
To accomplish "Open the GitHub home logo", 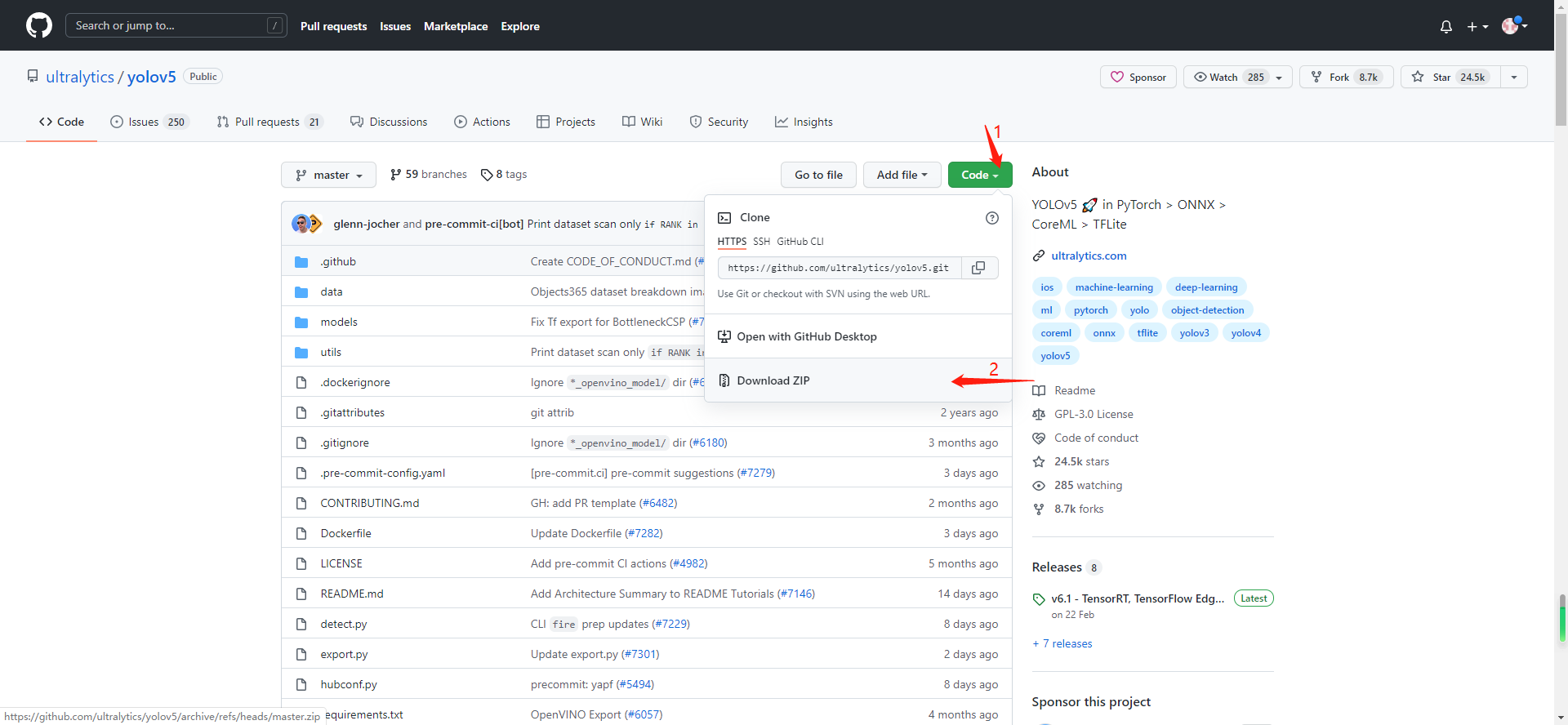I will click(x=39, y=25).
